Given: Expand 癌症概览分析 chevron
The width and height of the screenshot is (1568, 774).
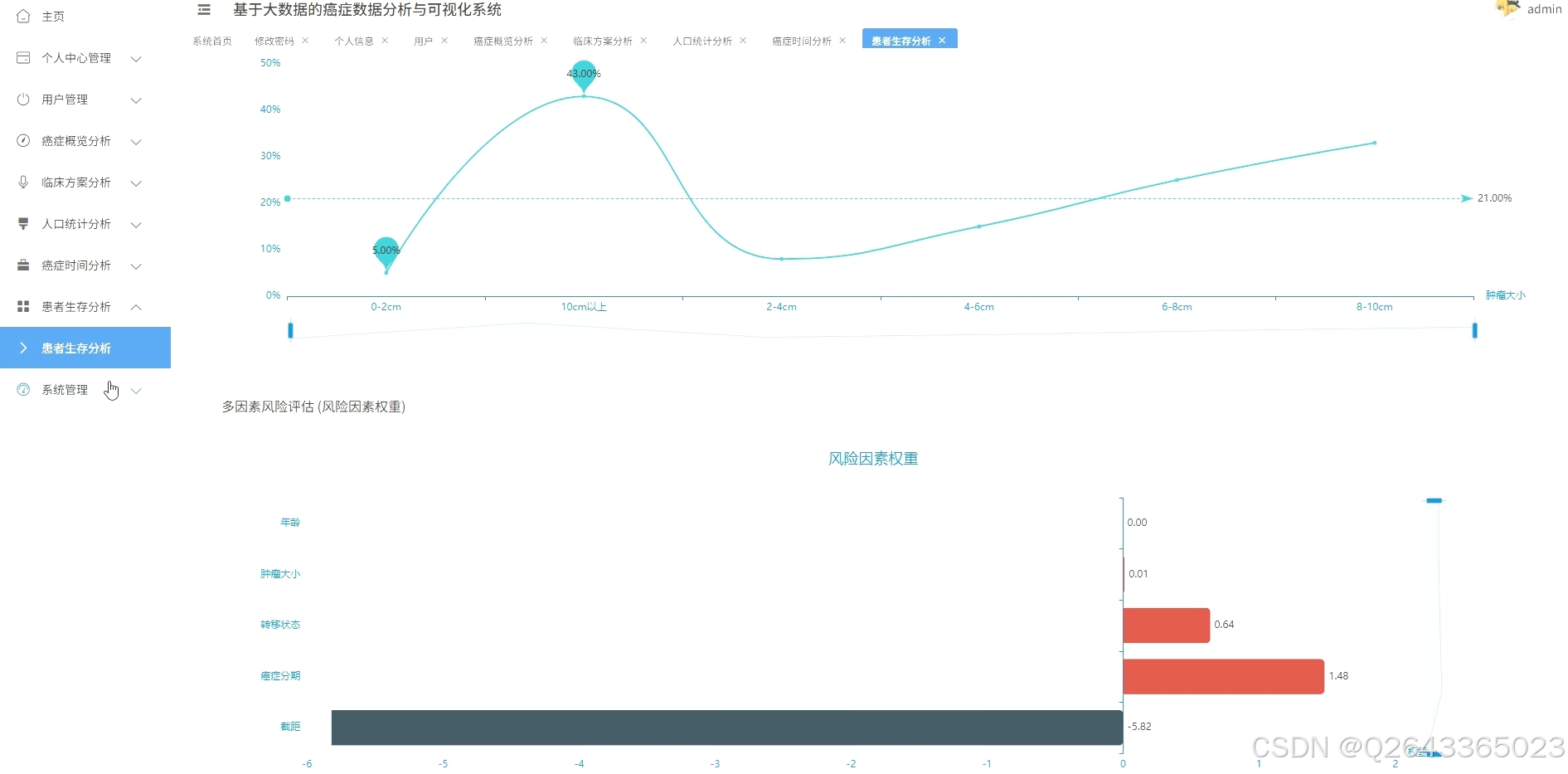Looking at the screenshot, I should [137, 142].
